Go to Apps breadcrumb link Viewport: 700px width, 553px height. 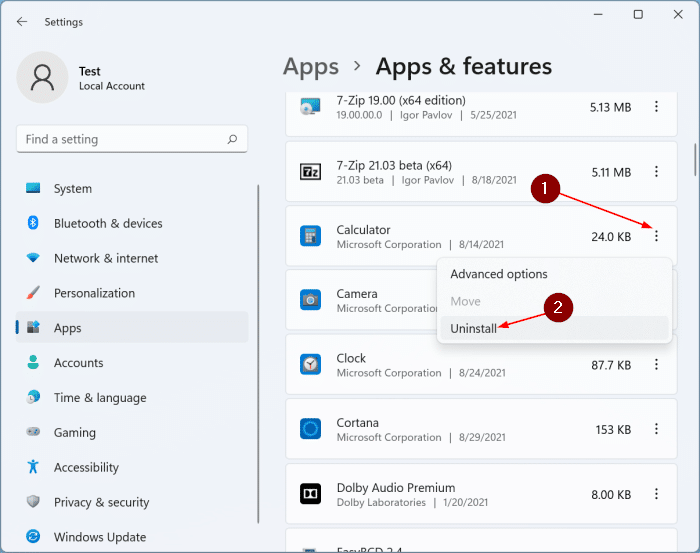click(x=311, y=67)
